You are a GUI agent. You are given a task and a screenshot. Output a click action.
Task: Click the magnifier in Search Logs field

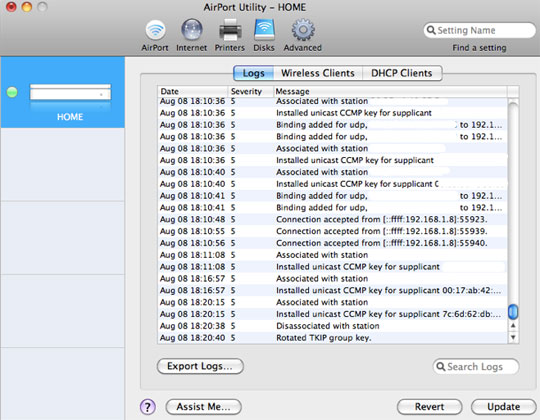[x=440, y=366]
